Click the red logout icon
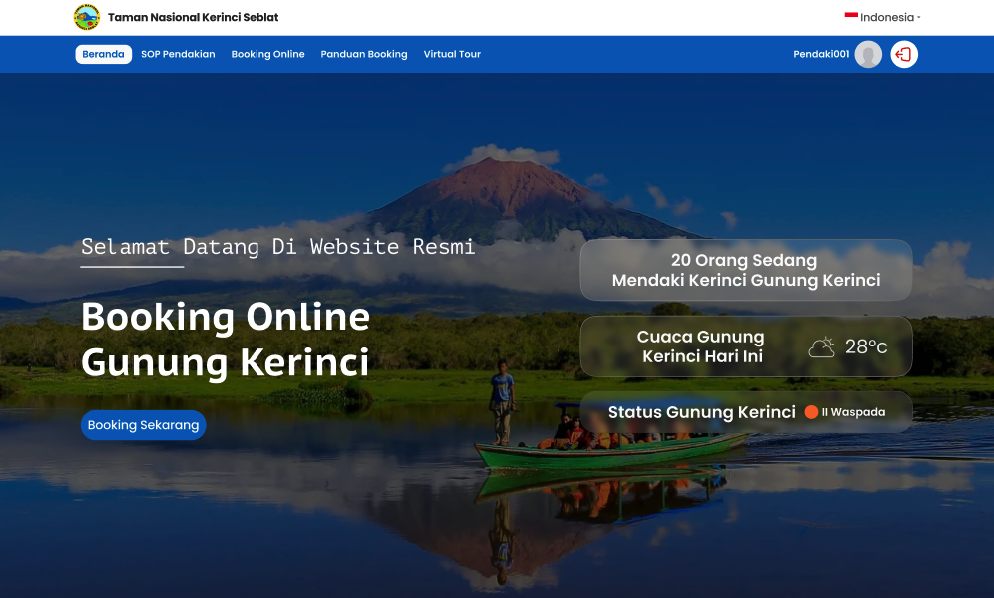 click(x=903, y=54)
